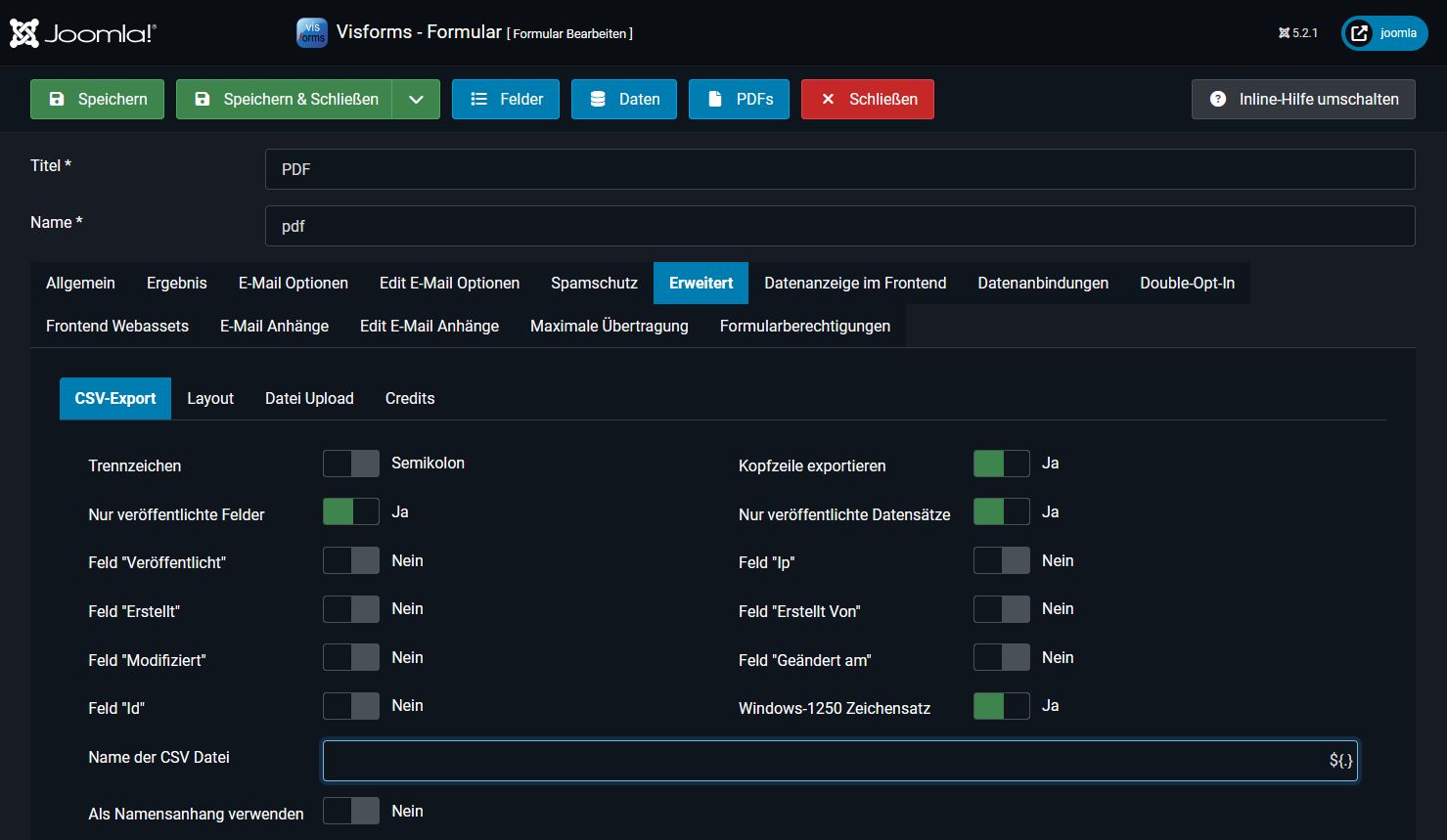
Task: Open the Datenanzeige im Frontend tab
Action: (855, 283)
